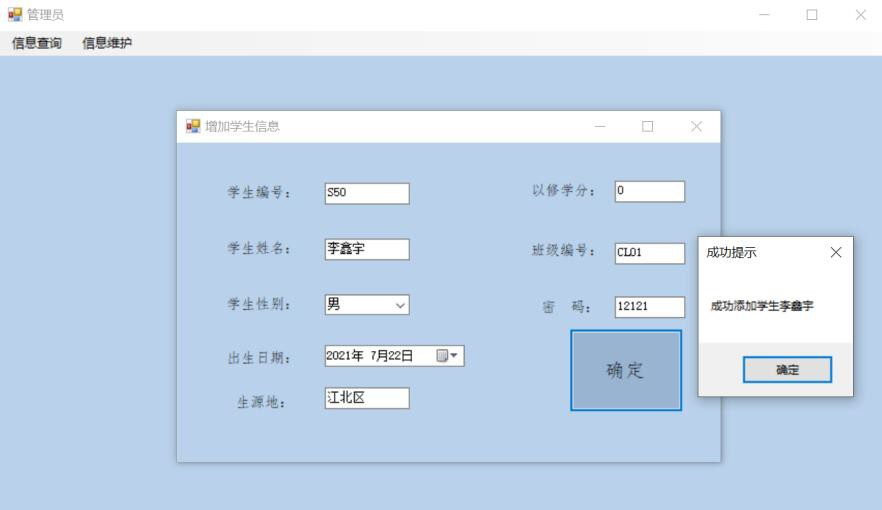Minimize the 管理员 main window
This screenshot has width=882, height=510.
pos(764,15)
